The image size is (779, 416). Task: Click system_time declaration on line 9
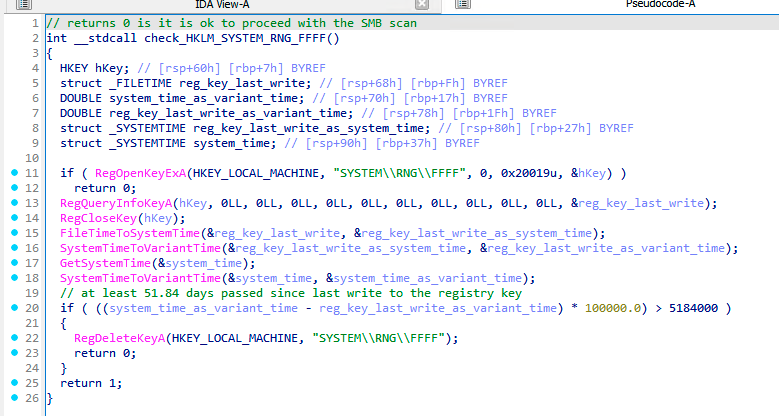pos(234,143)
